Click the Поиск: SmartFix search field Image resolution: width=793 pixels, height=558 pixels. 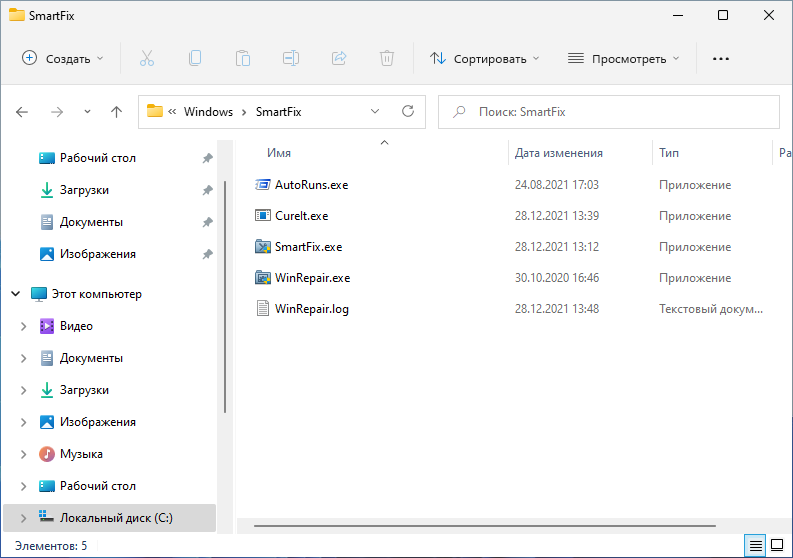coord(608,112)
